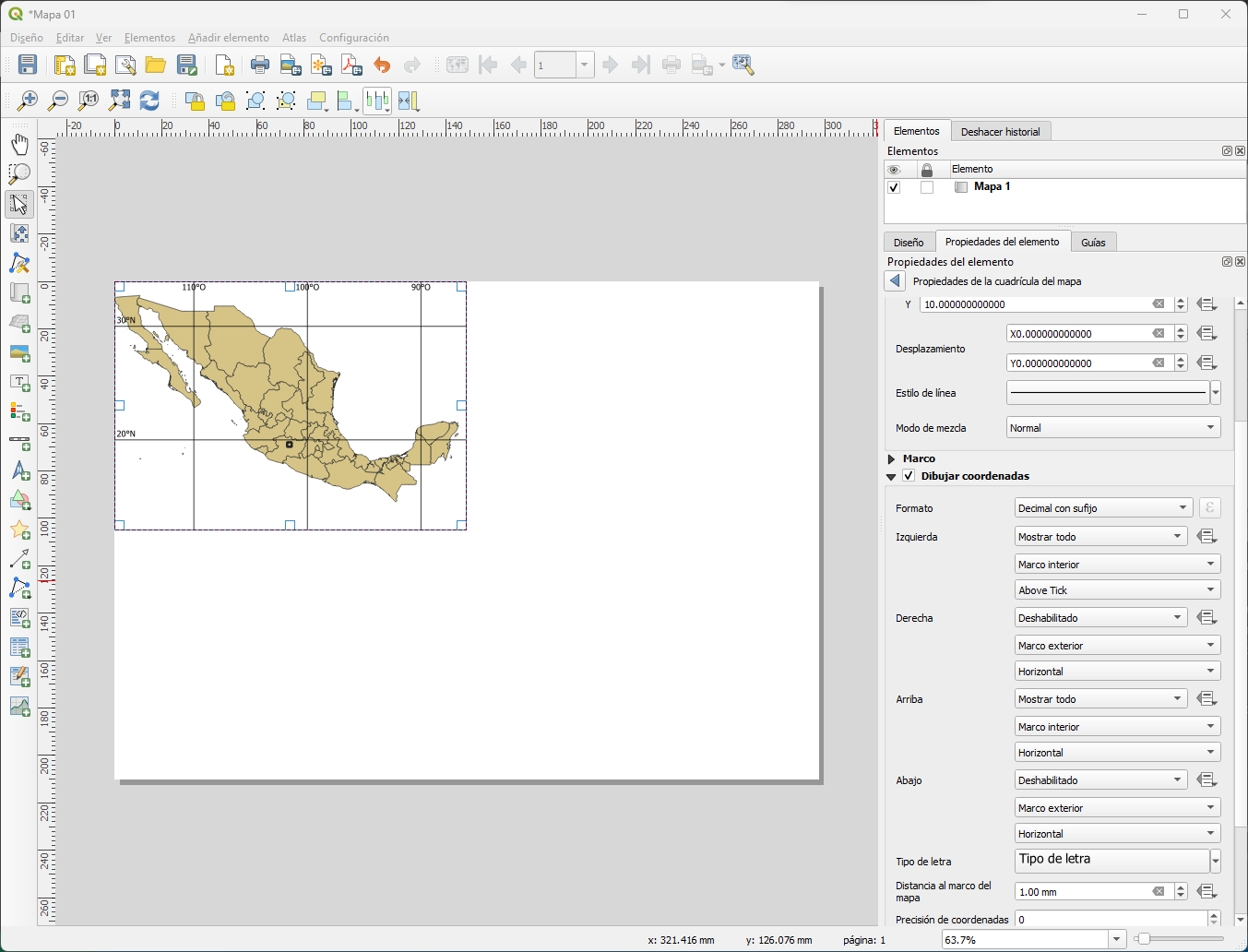Image resolution: width=1248 pixels, height=952 pixels.
Task: Open Izquierda Mostrar todo dropdown
Action: point(1100,537)
